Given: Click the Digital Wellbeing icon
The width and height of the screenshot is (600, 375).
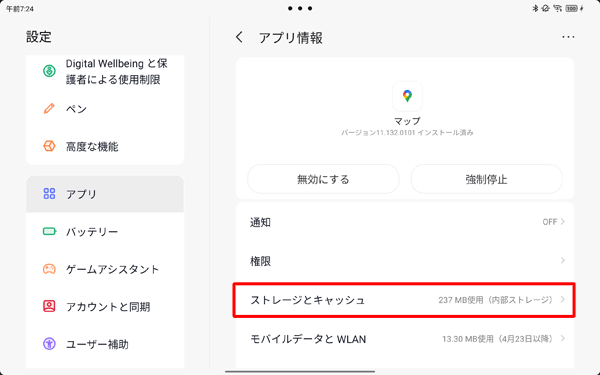Looking at the screenshot, I should coord(49,71).
